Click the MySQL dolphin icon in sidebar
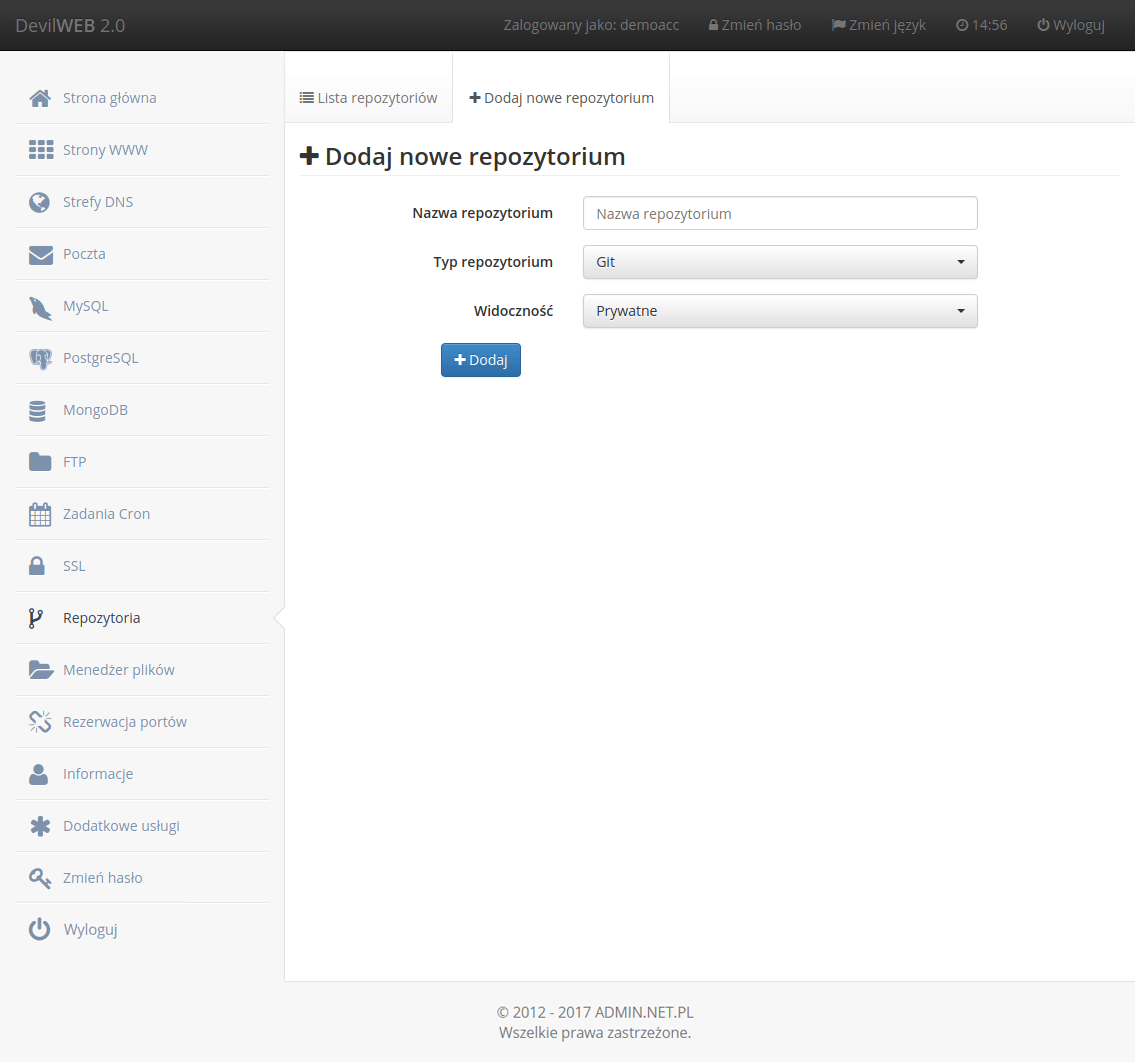The image size is (1135, 1062). (x=40, y=307)
